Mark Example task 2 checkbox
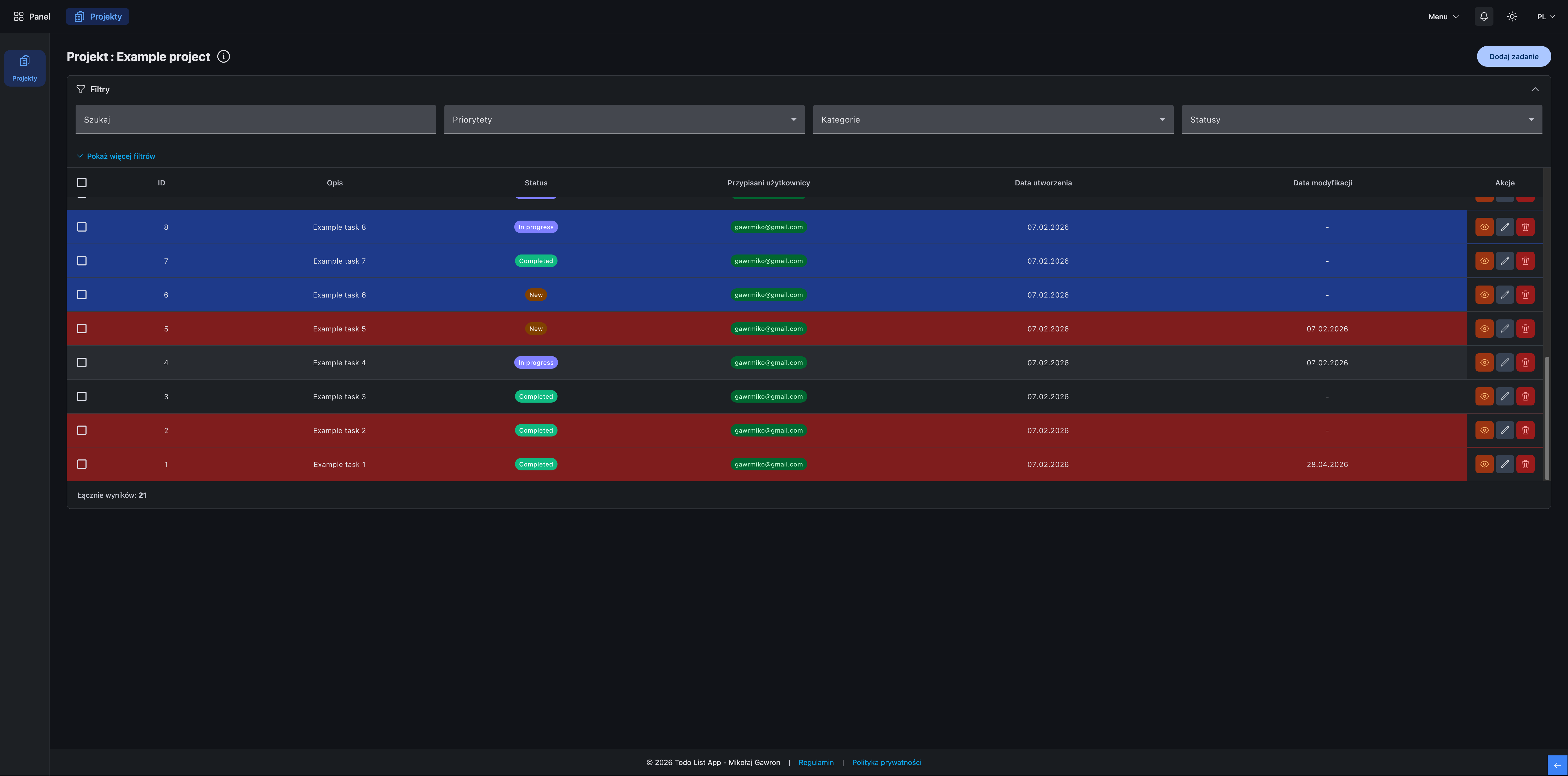1568x776 pixels. (x=82, y=430)
